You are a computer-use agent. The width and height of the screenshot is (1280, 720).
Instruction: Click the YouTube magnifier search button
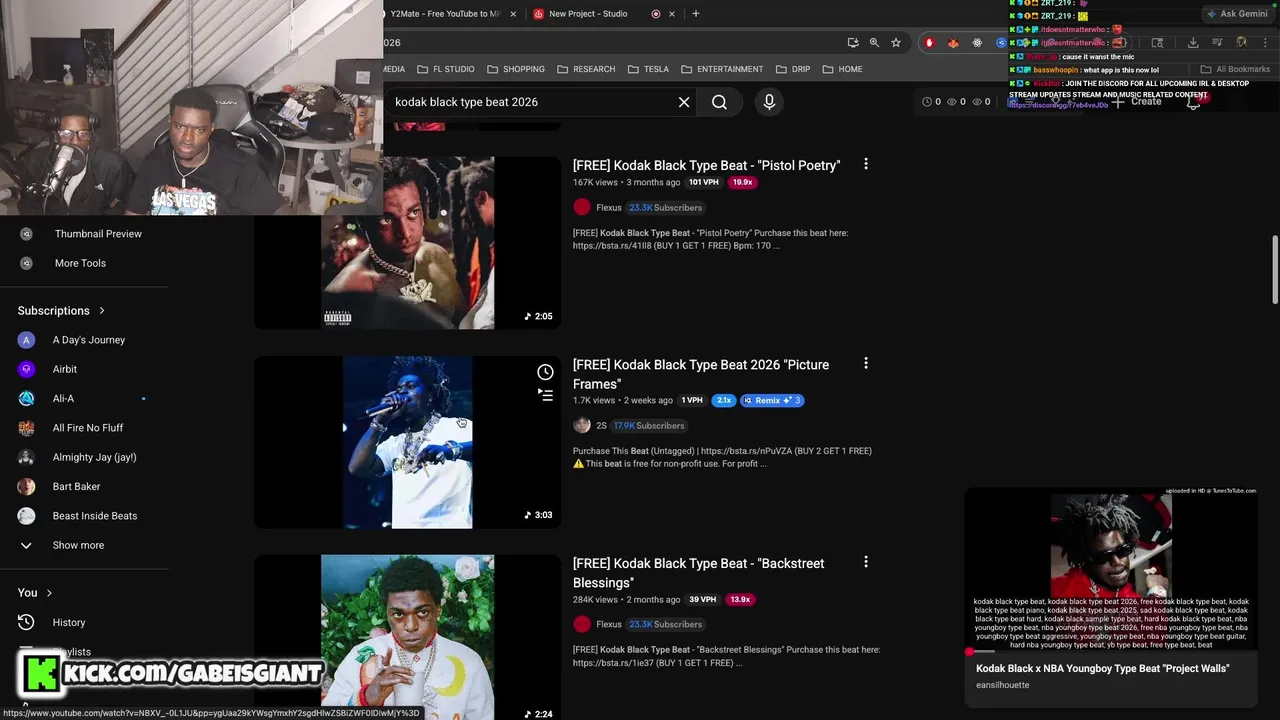point(719,102)
